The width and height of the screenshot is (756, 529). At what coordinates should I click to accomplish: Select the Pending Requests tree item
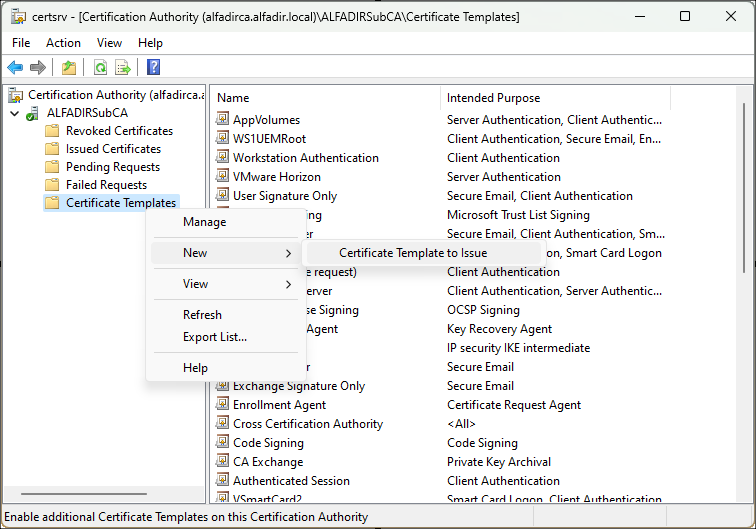(x=113, y=167)
